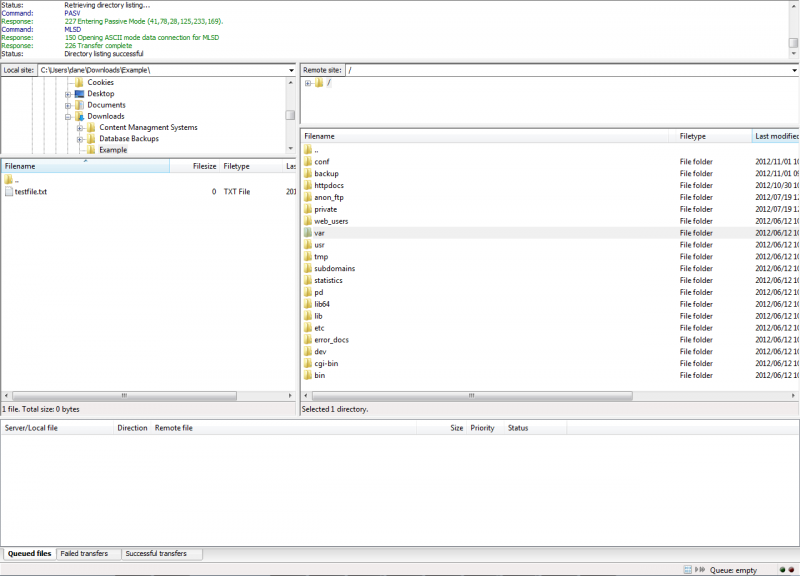Expand the remote root directory node

(x=308, y=83)
